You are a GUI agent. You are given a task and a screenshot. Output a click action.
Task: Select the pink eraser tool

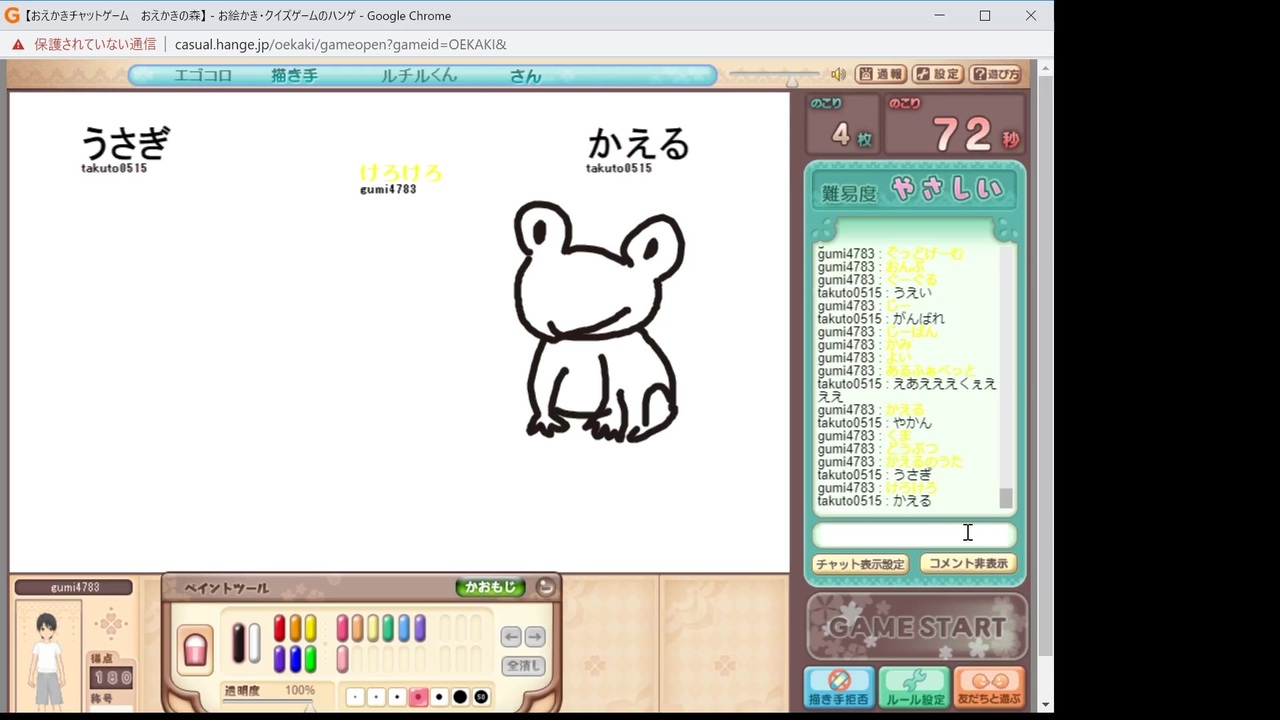point(196,648)
